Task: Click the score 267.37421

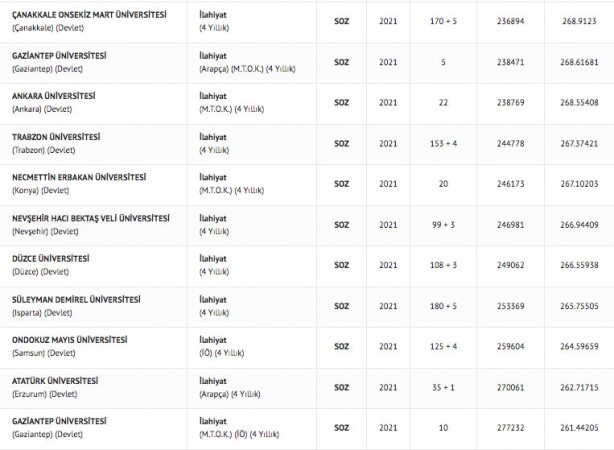Action: point(579,143)
